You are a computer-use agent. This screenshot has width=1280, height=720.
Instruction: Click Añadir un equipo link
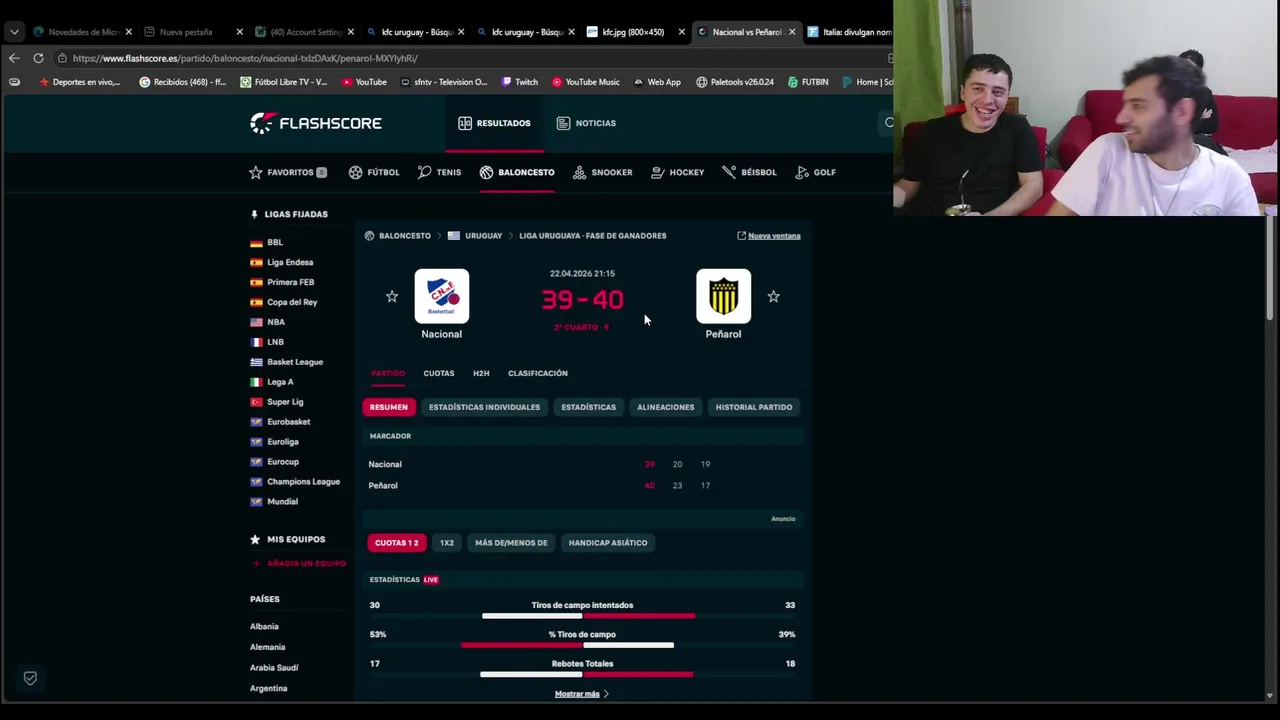[298, 564]
